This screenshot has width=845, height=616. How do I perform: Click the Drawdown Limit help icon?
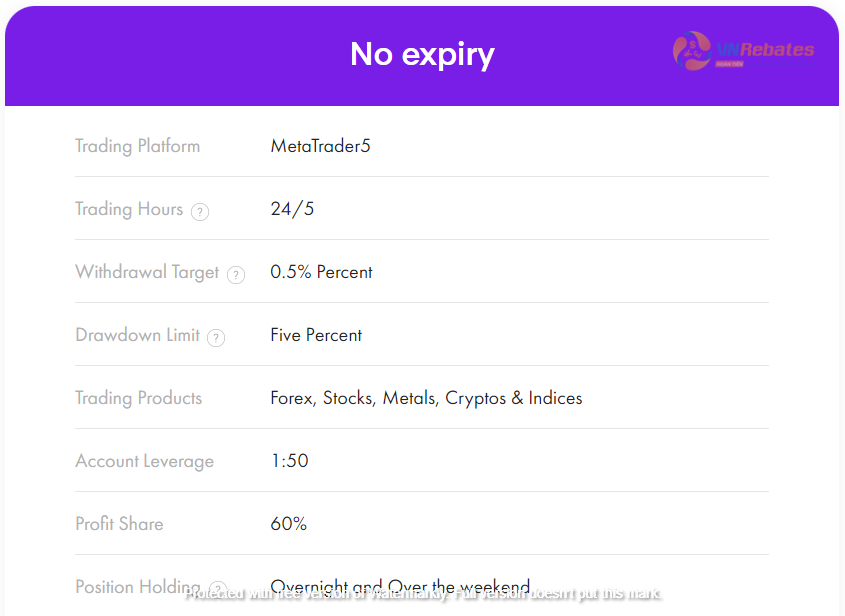[216, 338]
